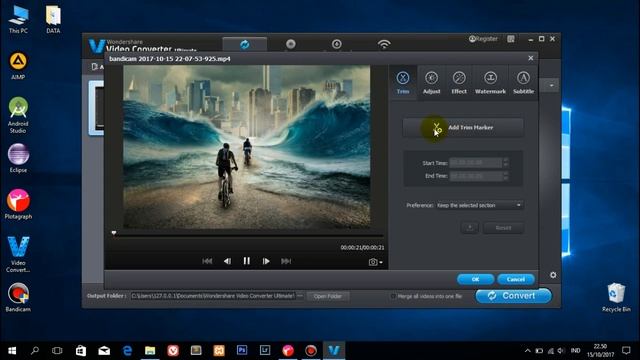Open the Watermark tab
640x360 pixels.
click(490, 82)
